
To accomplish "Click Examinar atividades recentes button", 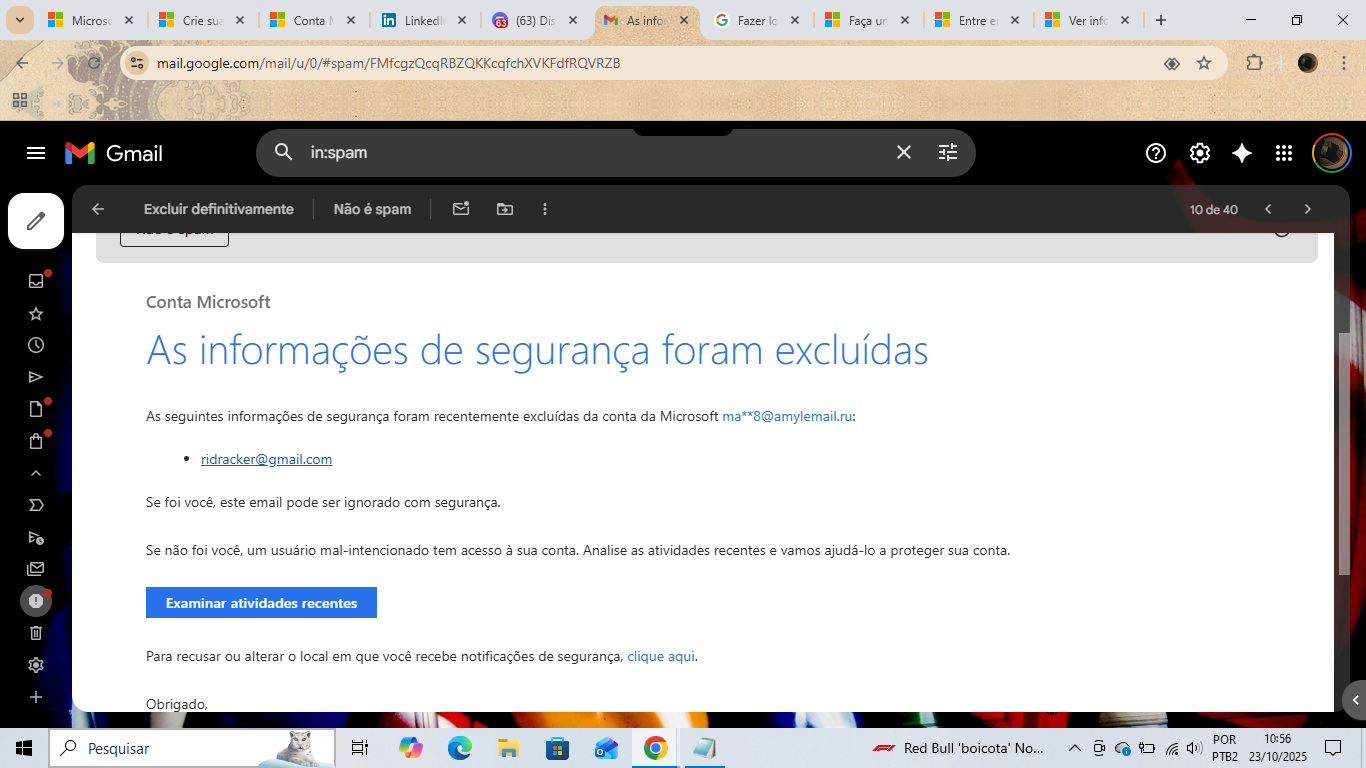I will [x=261, y=603].
